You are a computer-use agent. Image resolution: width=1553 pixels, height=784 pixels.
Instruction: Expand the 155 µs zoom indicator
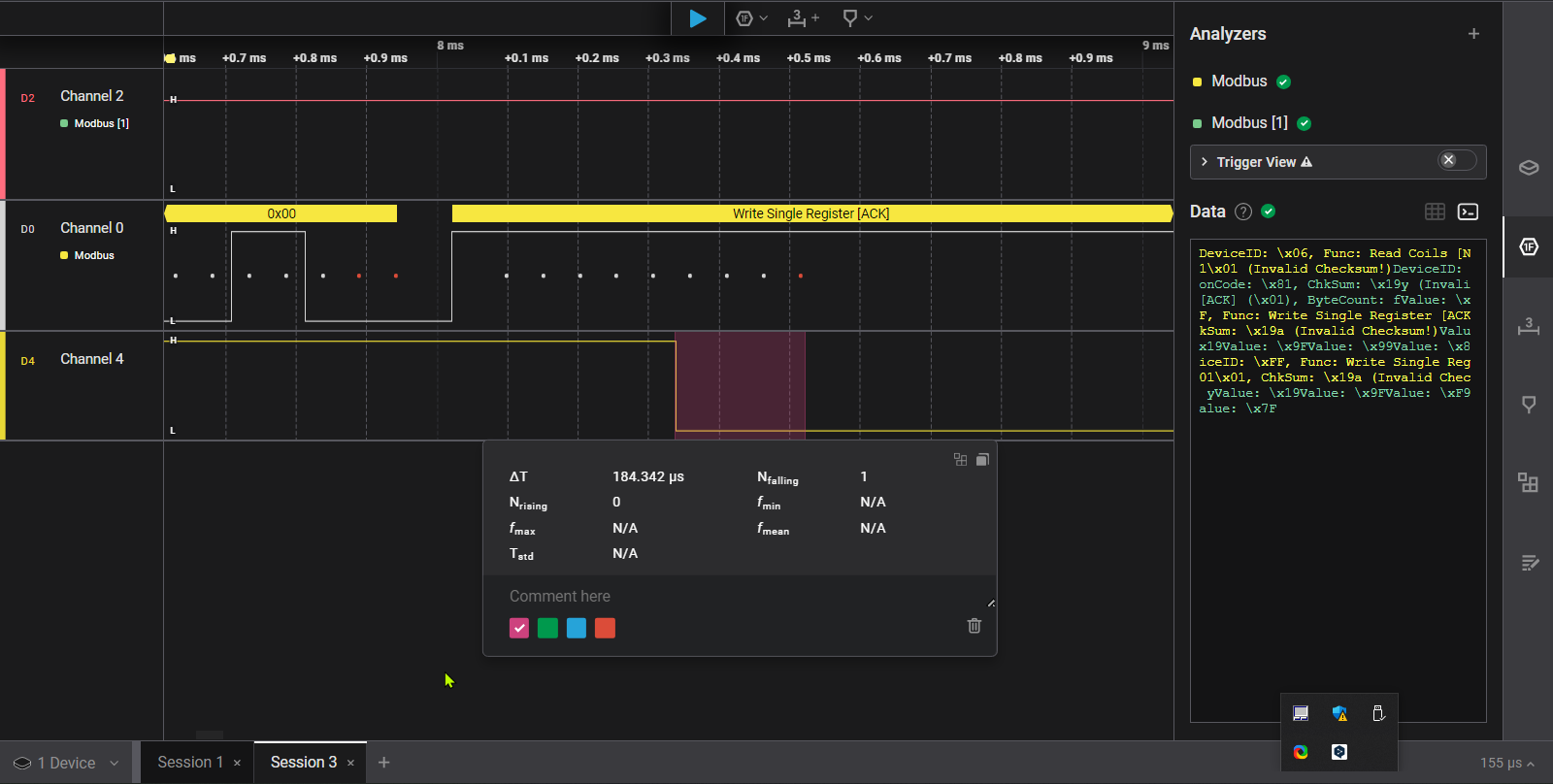1507,764
